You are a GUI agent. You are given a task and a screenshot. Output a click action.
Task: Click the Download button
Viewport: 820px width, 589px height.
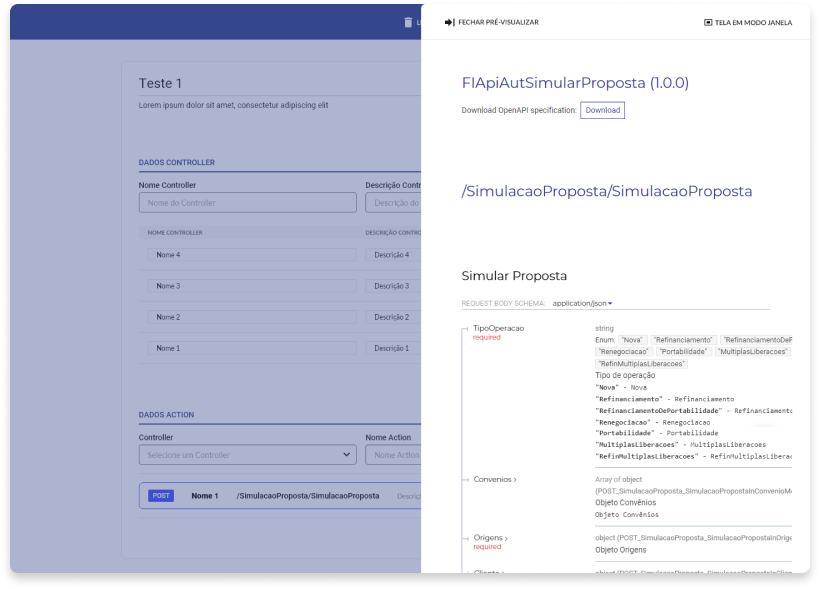602,110
